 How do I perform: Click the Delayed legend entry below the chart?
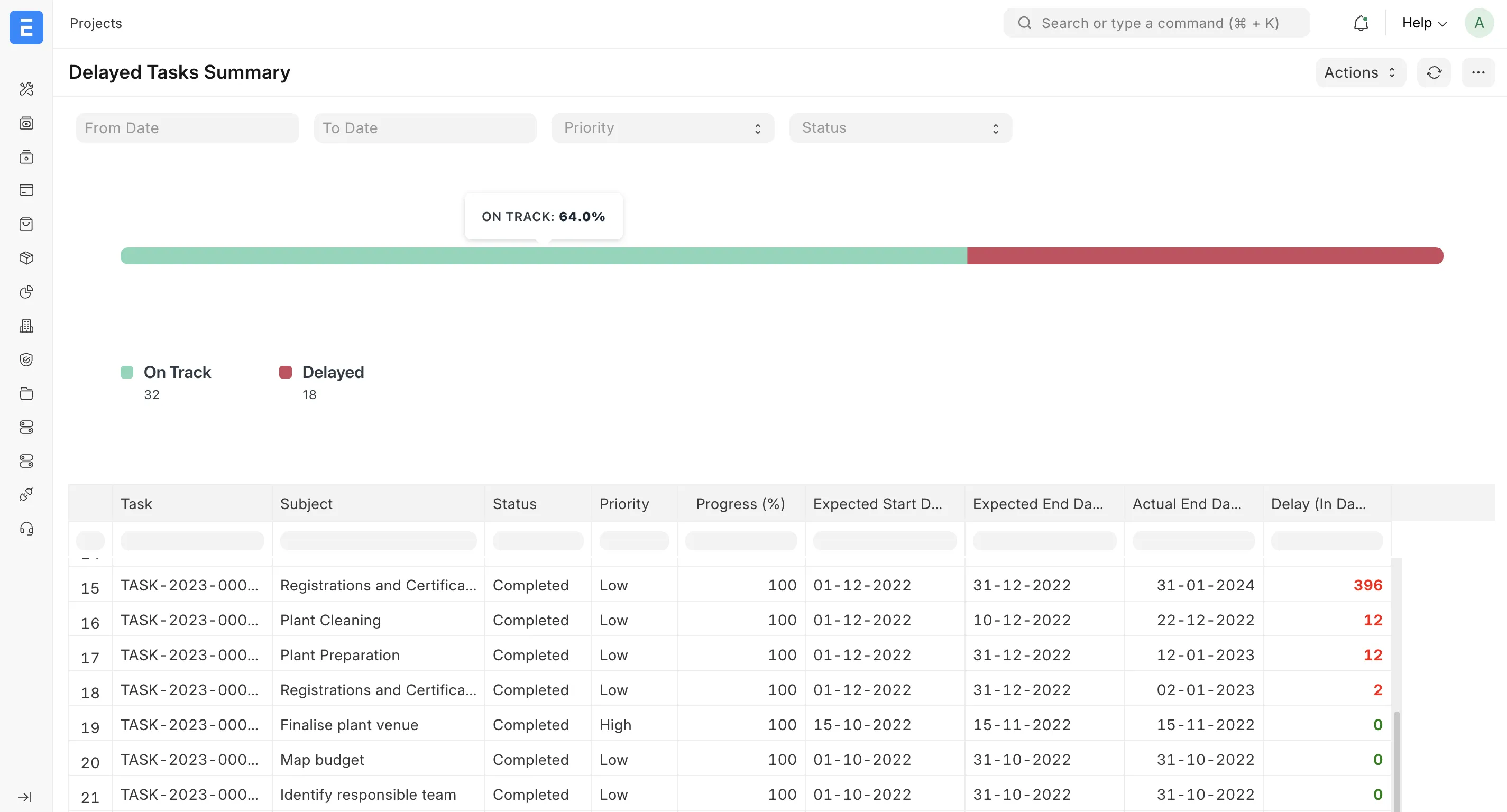click(333, 372)
